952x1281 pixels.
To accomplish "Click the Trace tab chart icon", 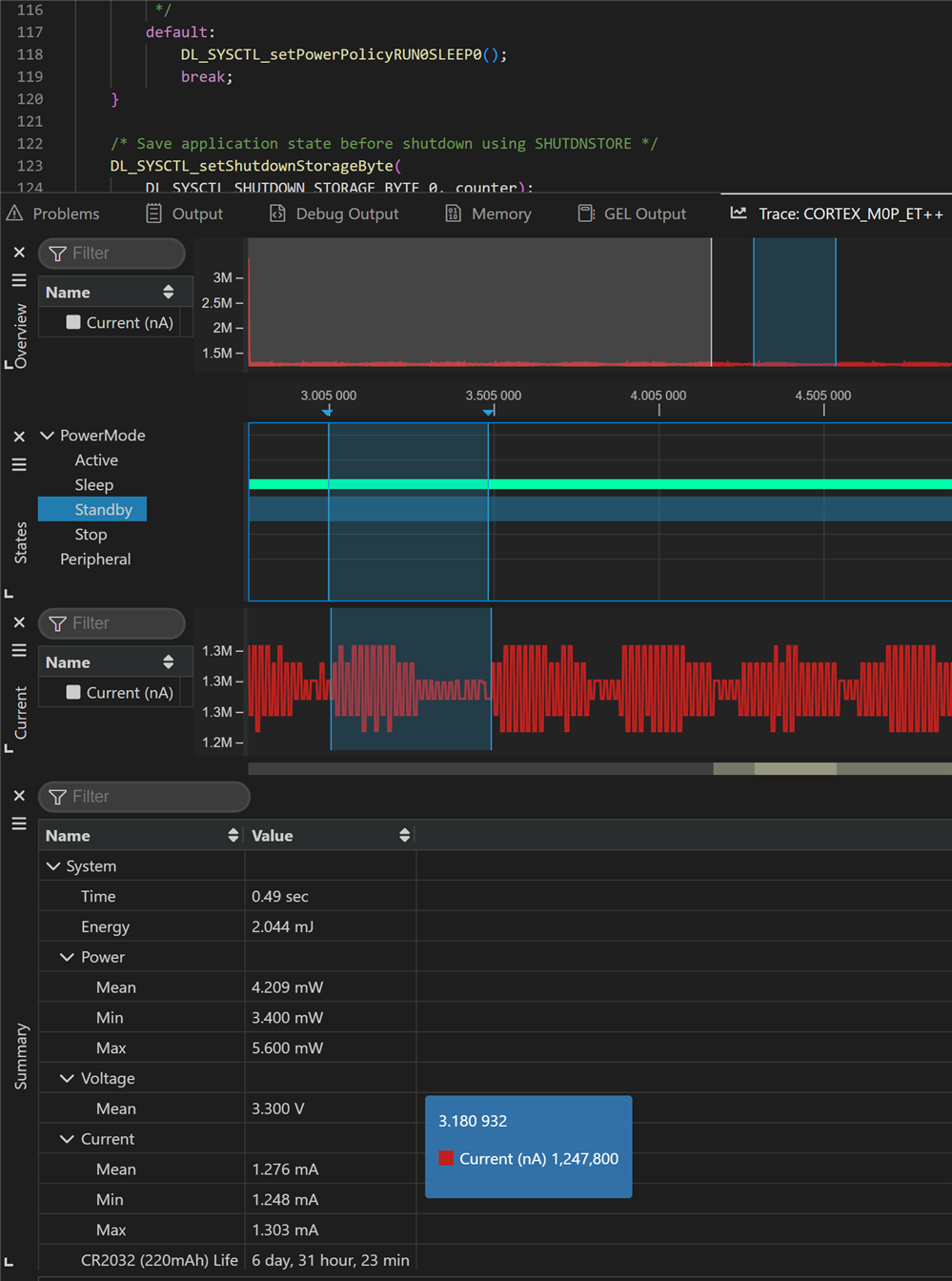I will pyautogui.click(x=739, y=213).
